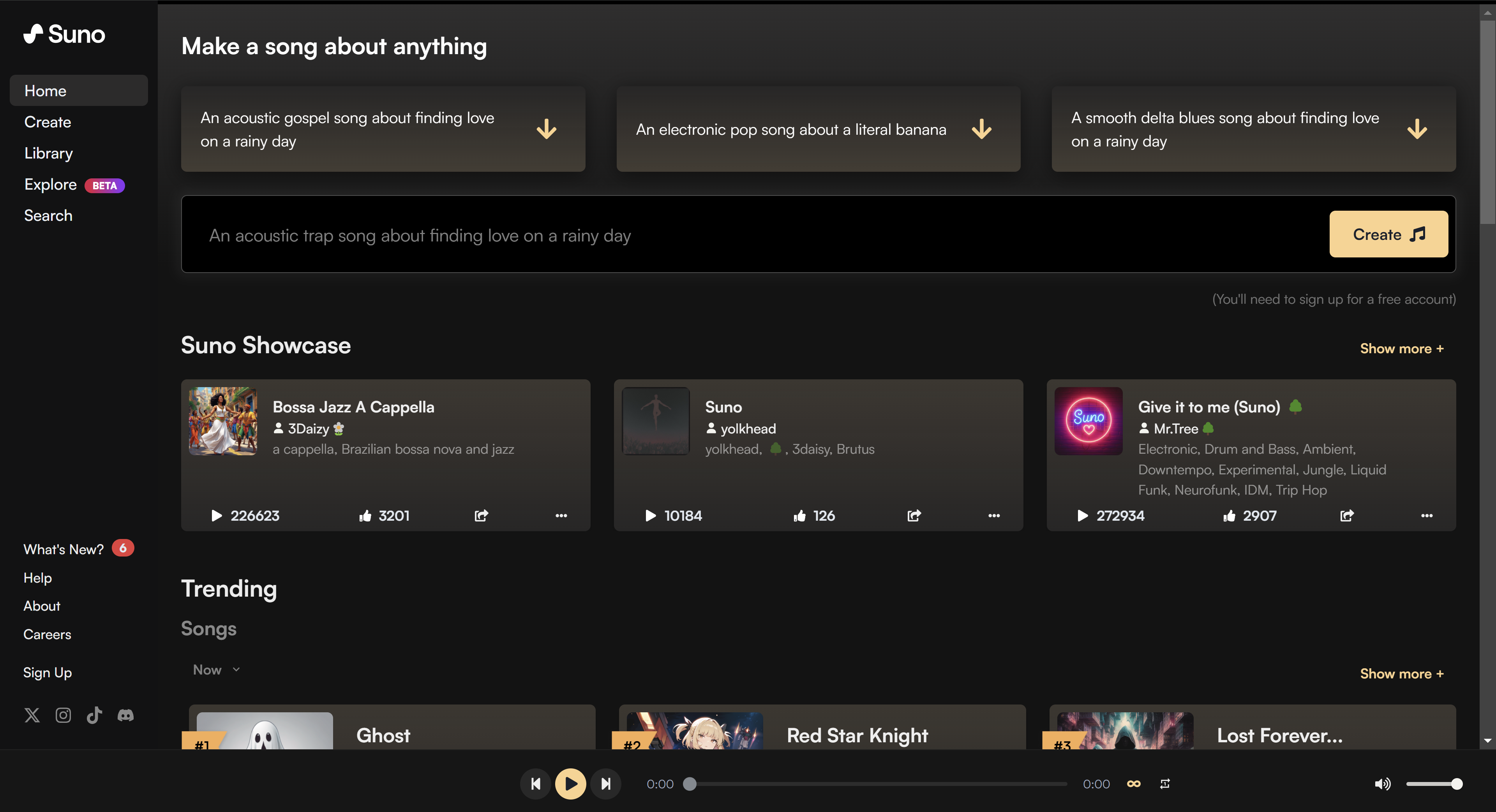Open the yolkhead artist profile
This screenshot has height=812, width=1496.
click(x=741, y=428)
